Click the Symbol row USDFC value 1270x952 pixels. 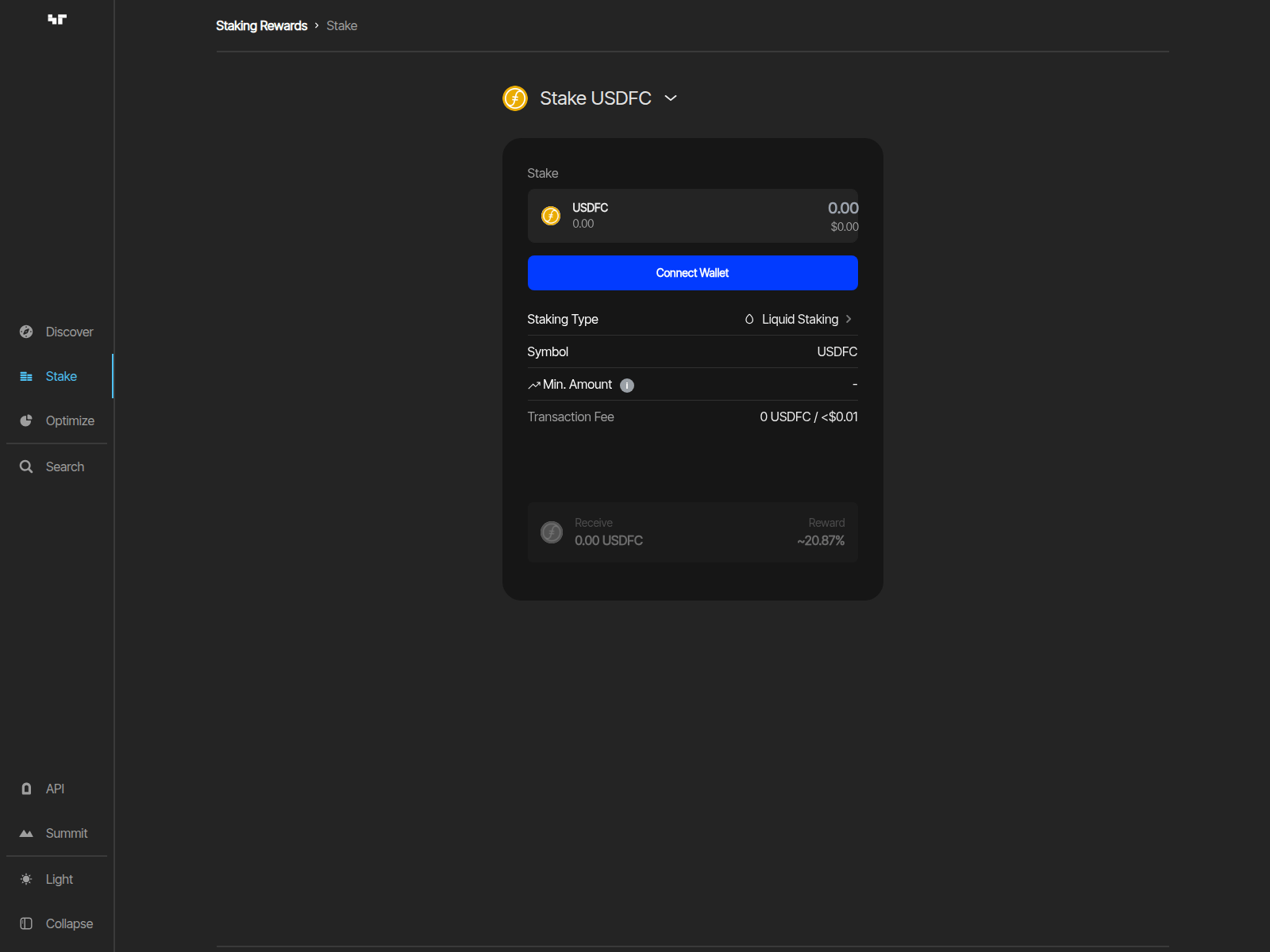coord(837,351)
